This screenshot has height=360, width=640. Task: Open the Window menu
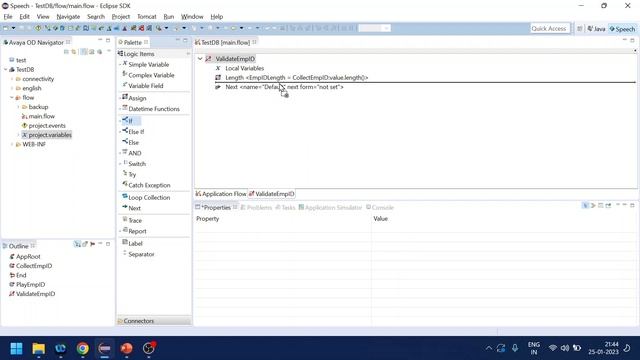[192, 17]
